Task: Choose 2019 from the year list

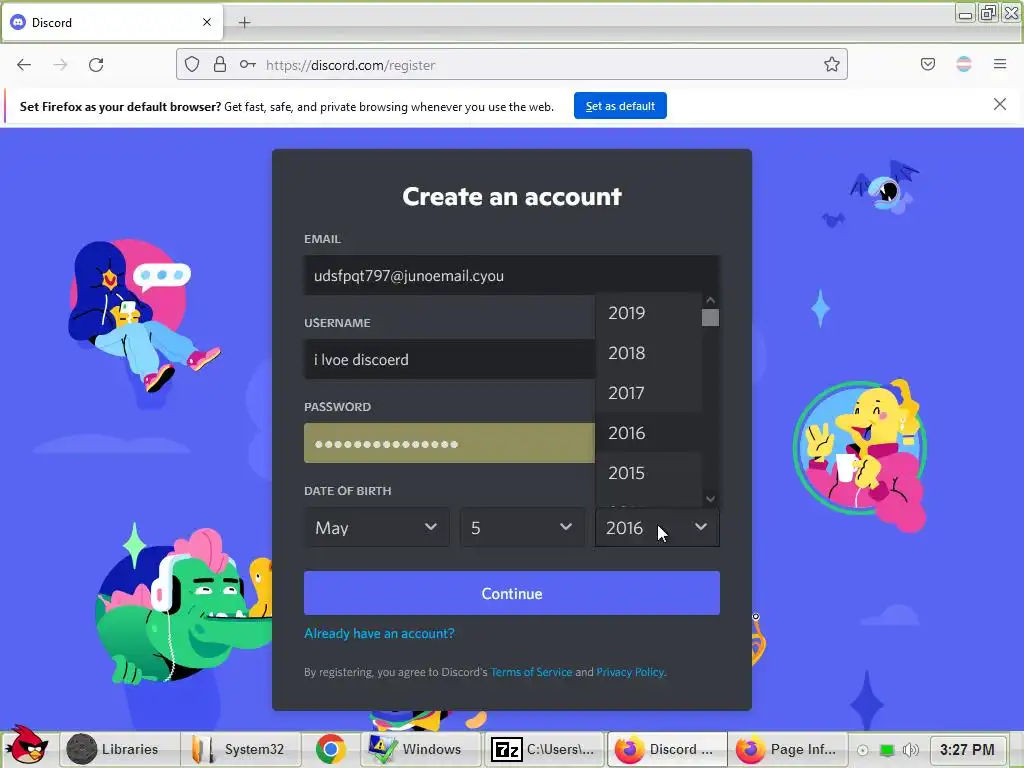Action: tap(648, 313)
